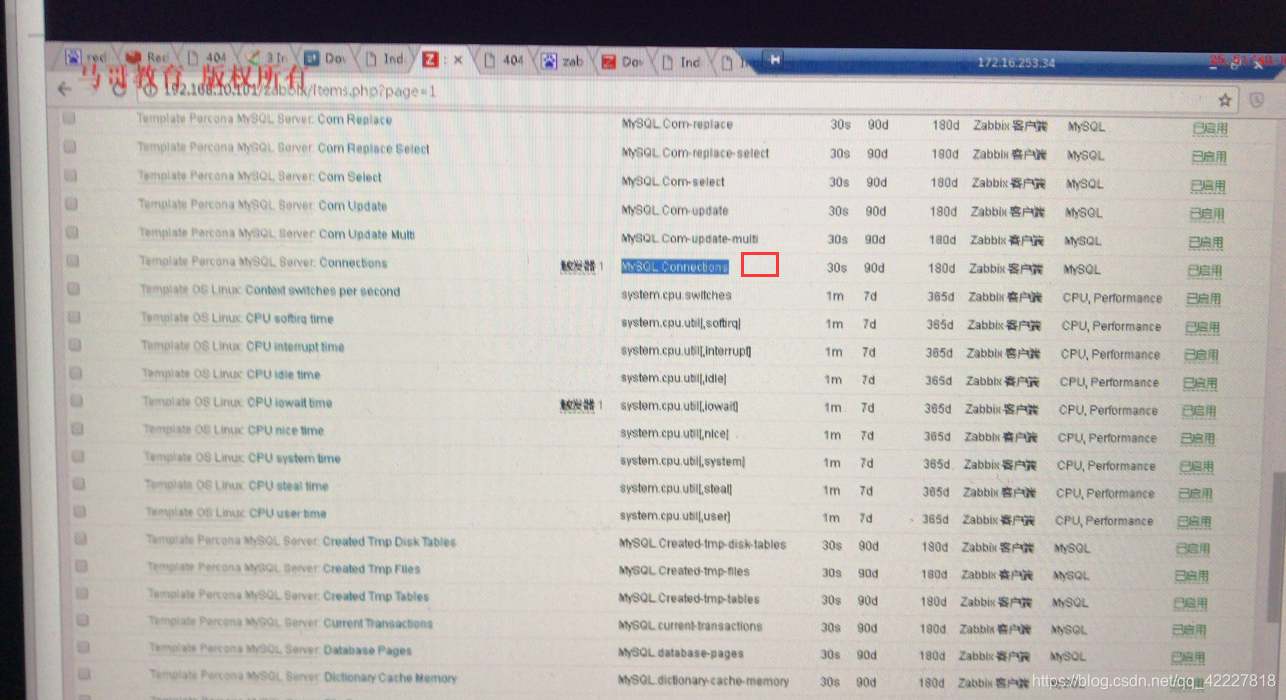Switch to the '3 In' browser tab
The width and height of the screenshot is (1286, 700).
(x=267, y=58)
